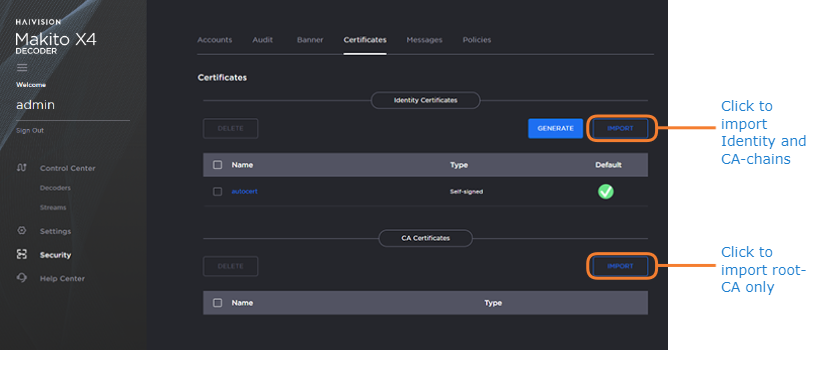This screenshot has height=370, width=832.
Task: Tick the autocert row checkbox
Action: point(217,192)
